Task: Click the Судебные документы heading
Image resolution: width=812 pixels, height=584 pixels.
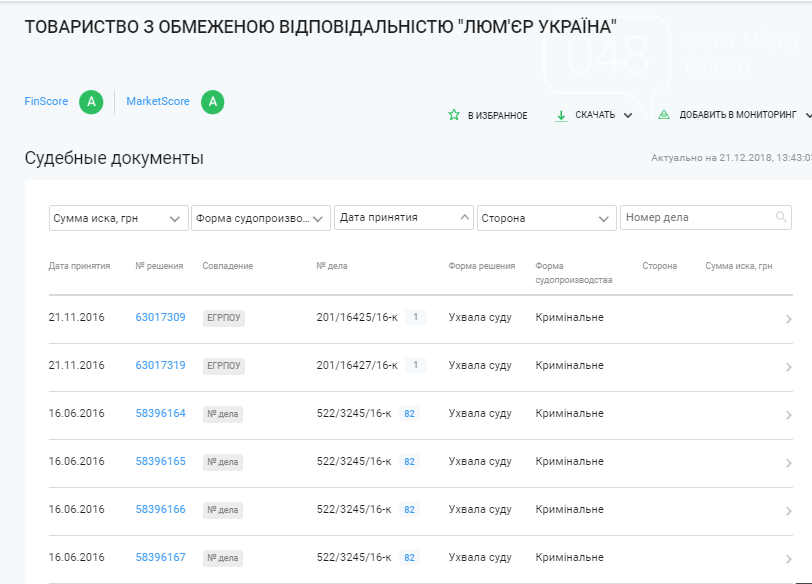Action: point(114,158)
